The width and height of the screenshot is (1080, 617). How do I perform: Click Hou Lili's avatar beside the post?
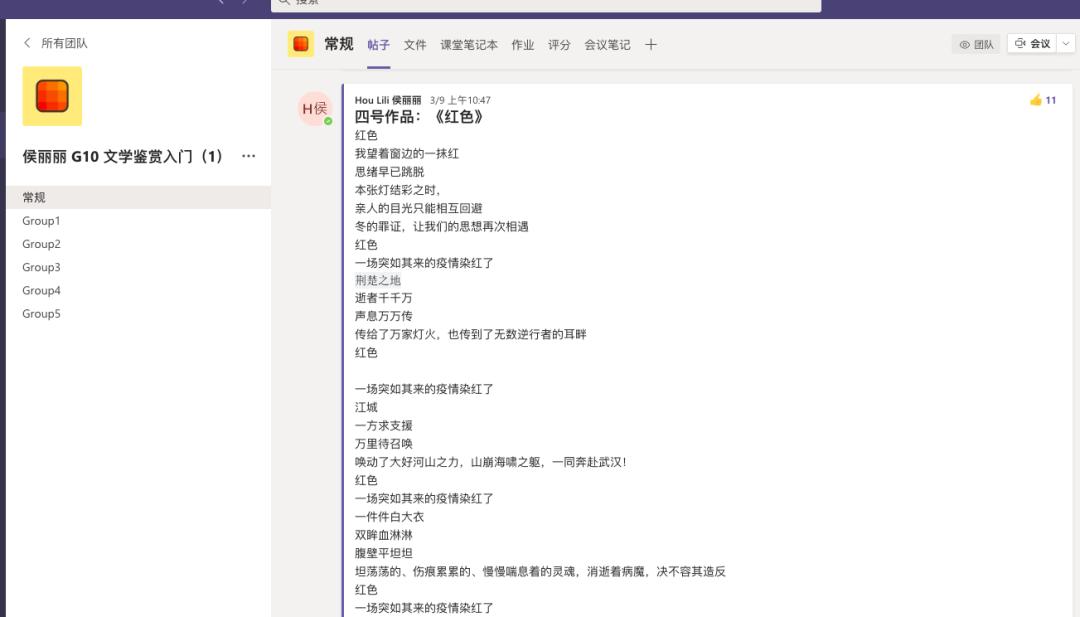tap(314, 109)
